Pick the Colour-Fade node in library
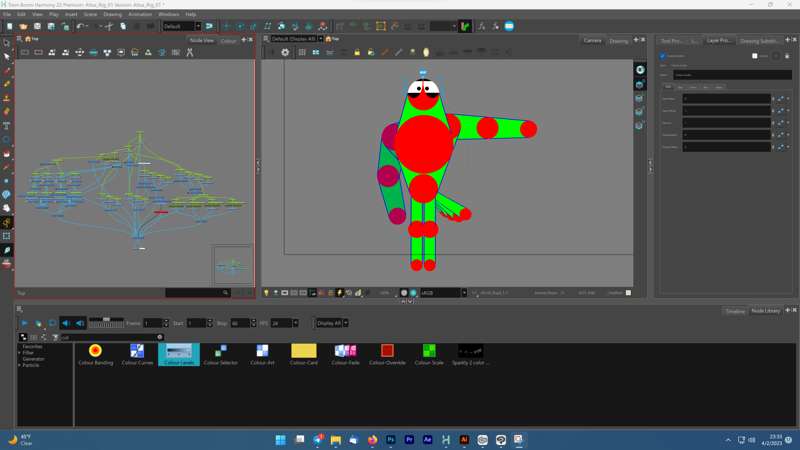Viewport: 800px width, 450px height. coord(345,351)
